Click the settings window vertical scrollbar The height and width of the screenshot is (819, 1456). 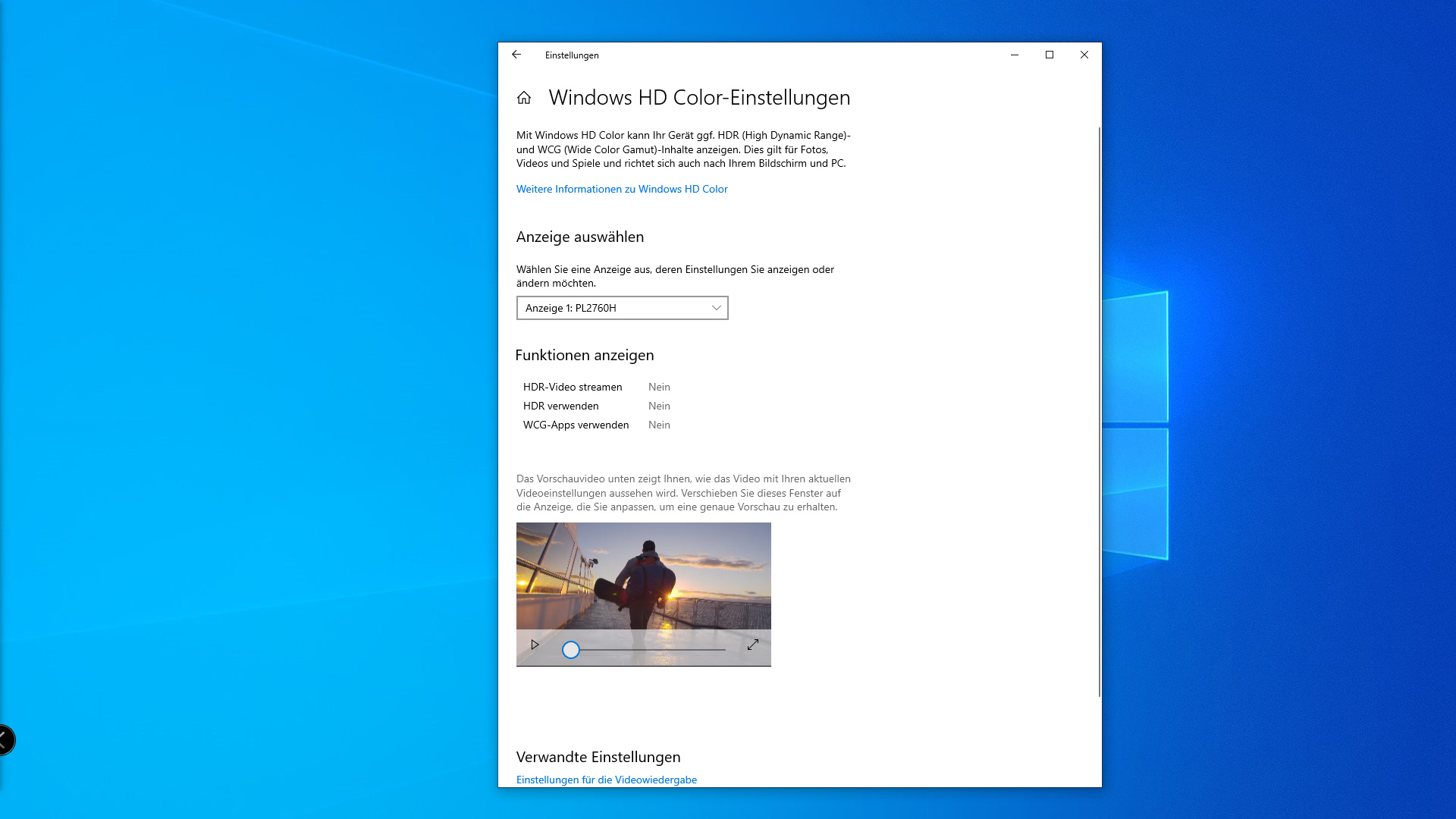point(1100,412)
